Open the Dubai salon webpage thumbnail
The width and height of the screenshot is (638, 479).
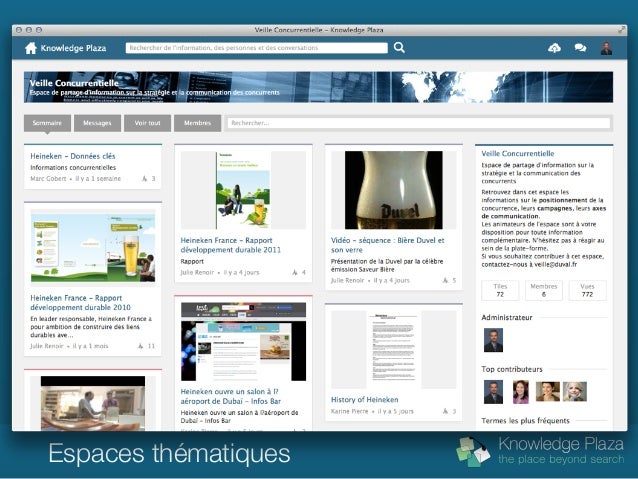[243, 341]
